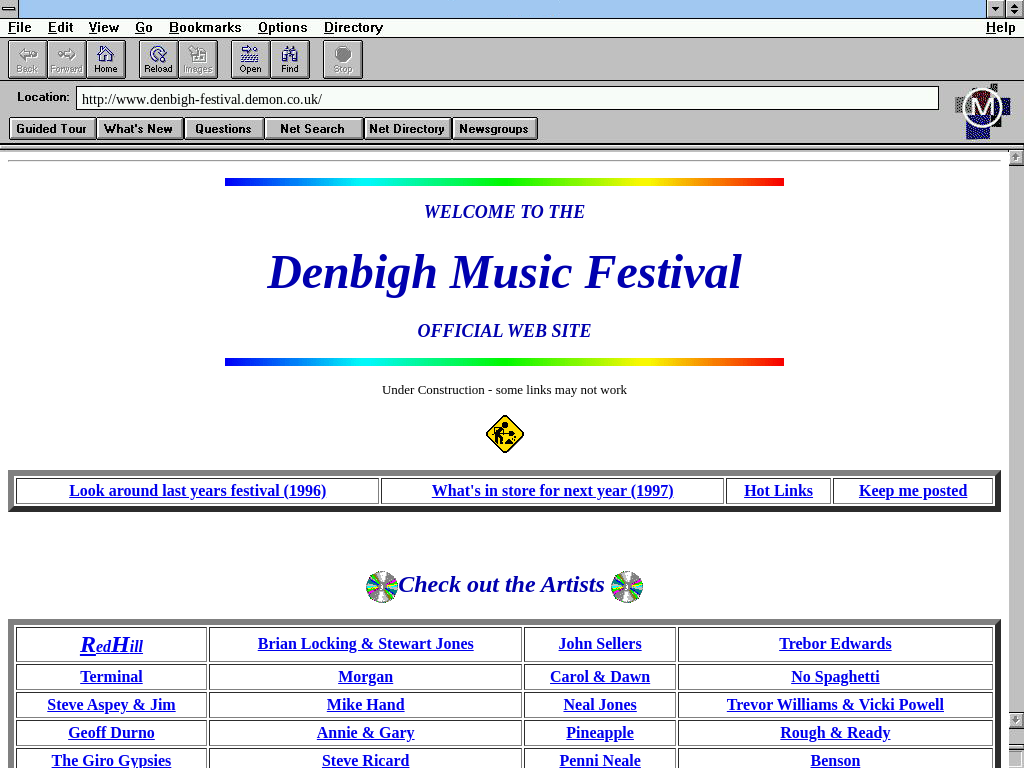Click the Open location toolbar button
Image resolution: width=1024 pixels, height=768 pixels.
250,59
